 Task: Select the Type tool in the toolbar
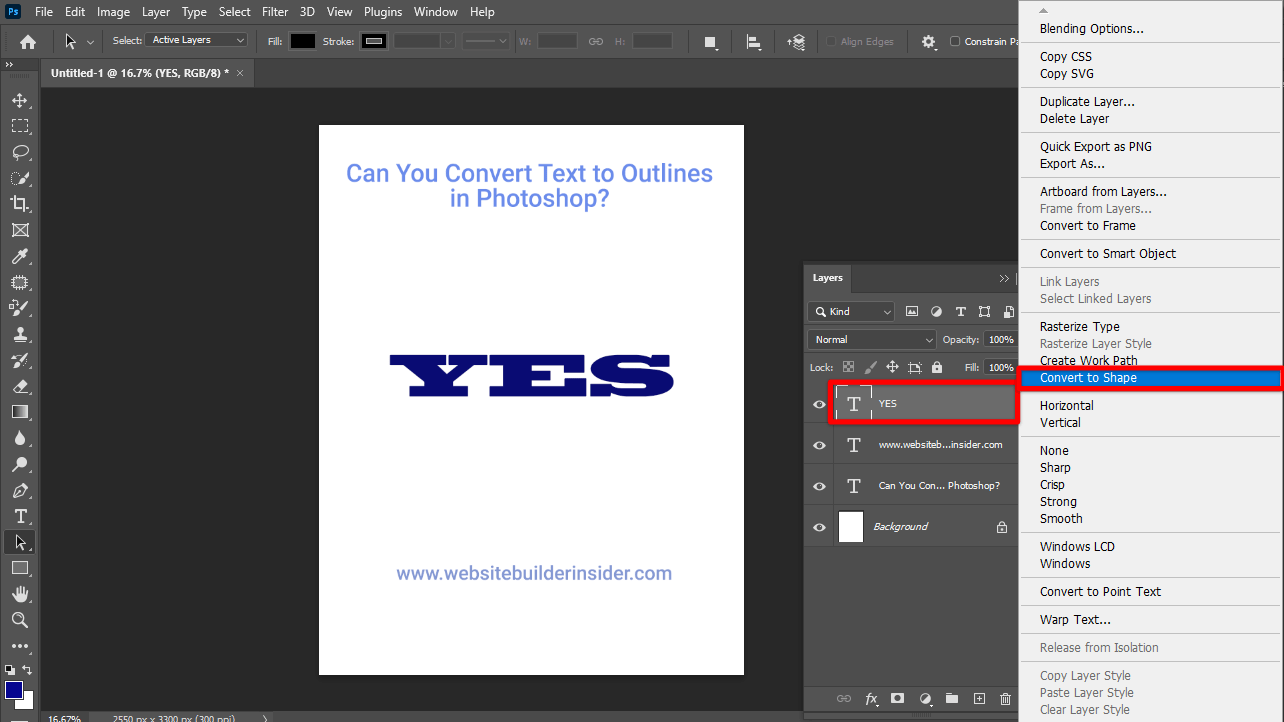click(x=20, y=516)
